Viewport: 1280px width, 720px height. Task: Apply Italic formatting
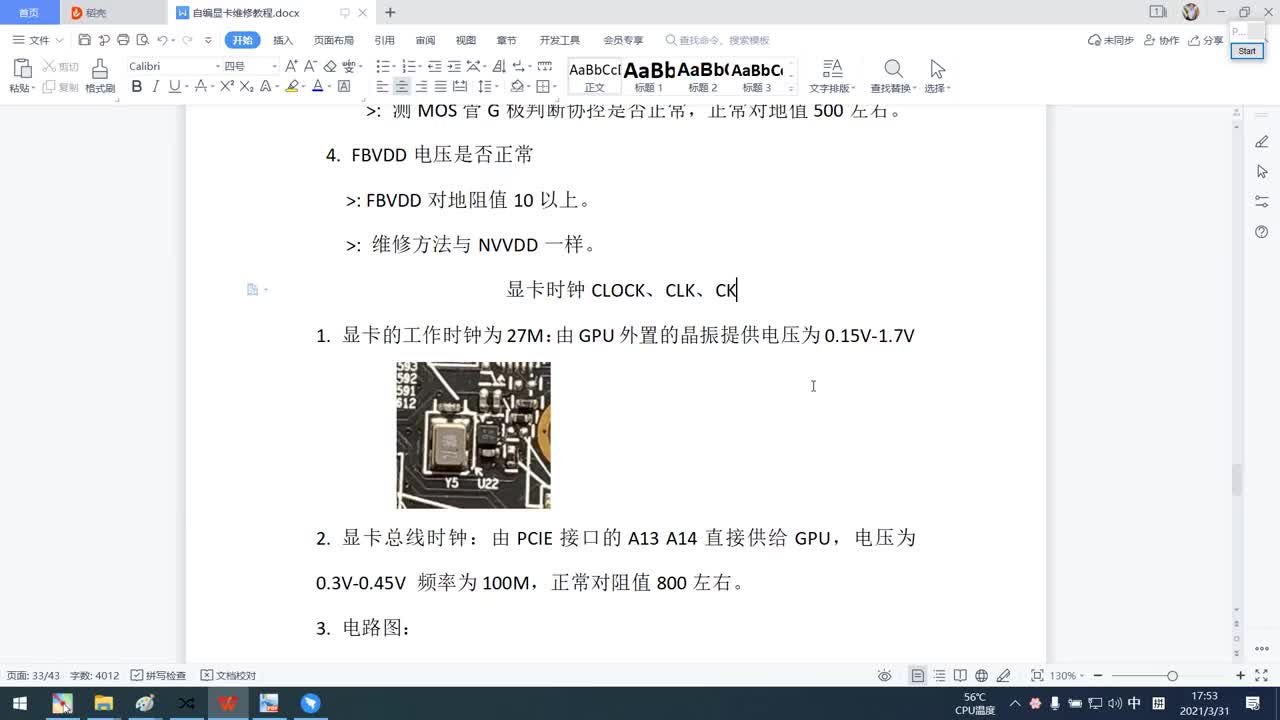[156, 87]
